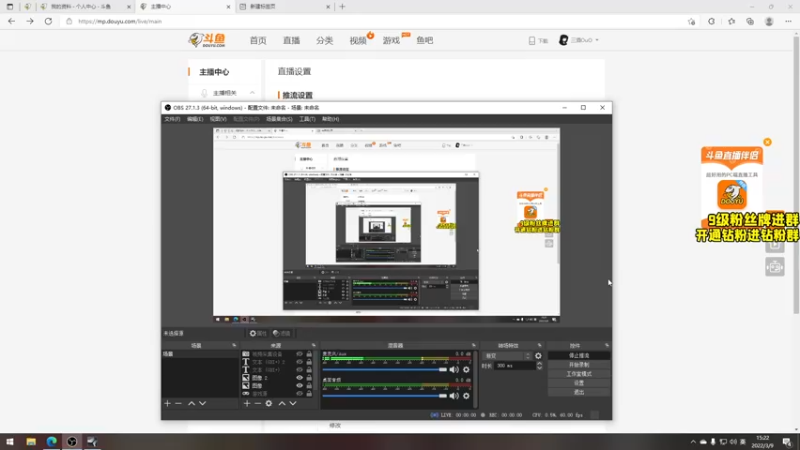This screenshot has height=450, width=800.
Task: Refresh the browser page
Action: pos(48,21)
